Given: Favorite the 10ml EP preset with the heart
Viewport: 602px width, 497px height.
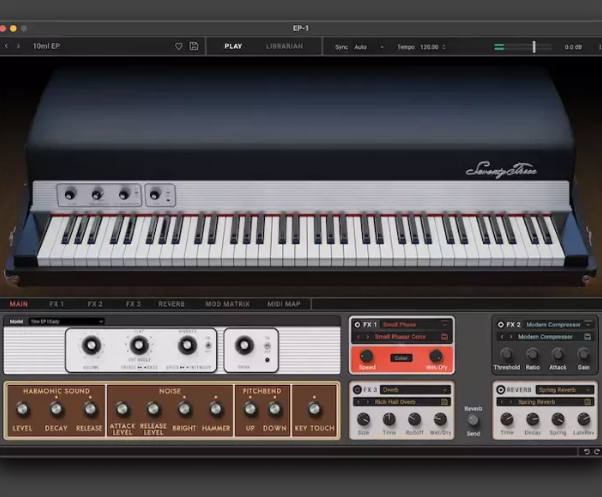Looking at the screenshot, I should (179, 46).
